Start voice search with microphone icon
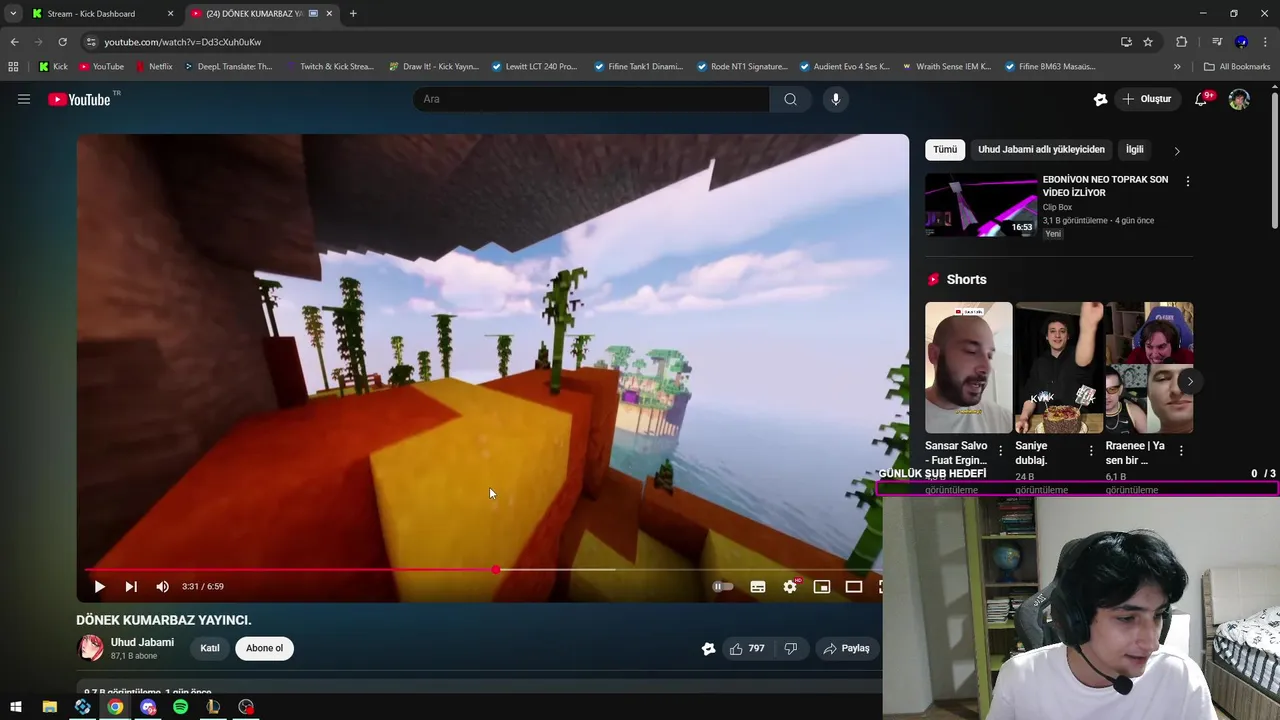1280x720 pixels. [x=836, y=99]
